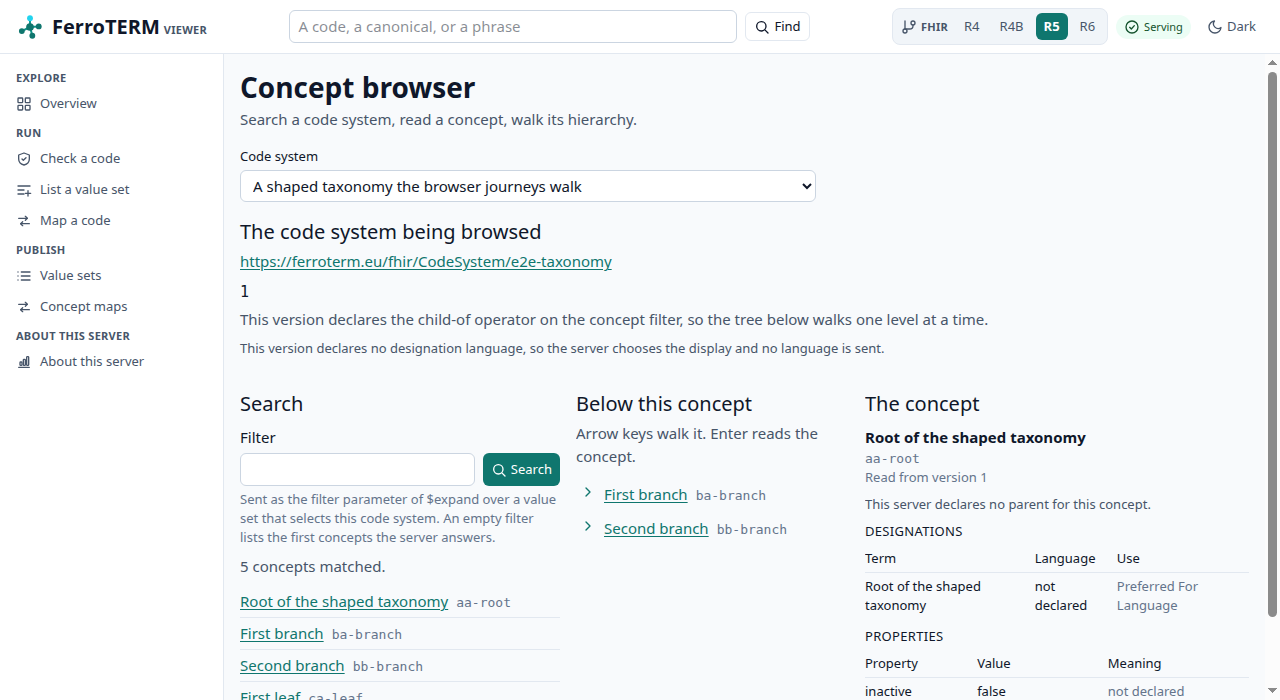Screen dimensions: 1280x700
Task: Click the Map a code arrows icon
Action: 24,221
